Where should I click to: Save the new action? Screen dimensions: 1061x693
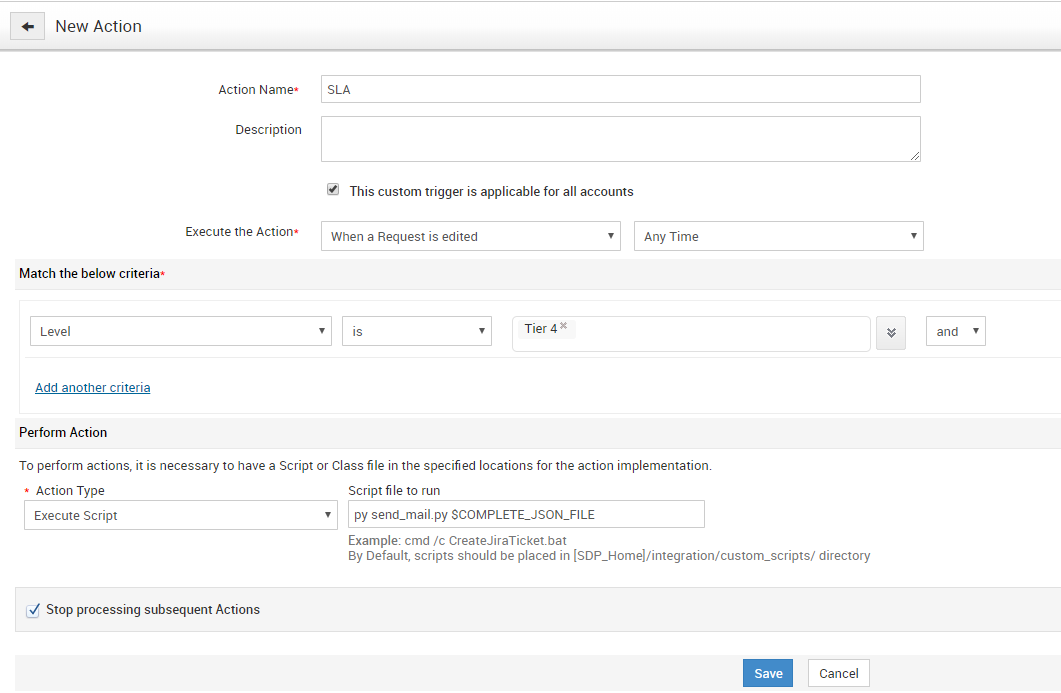(768, 673)
